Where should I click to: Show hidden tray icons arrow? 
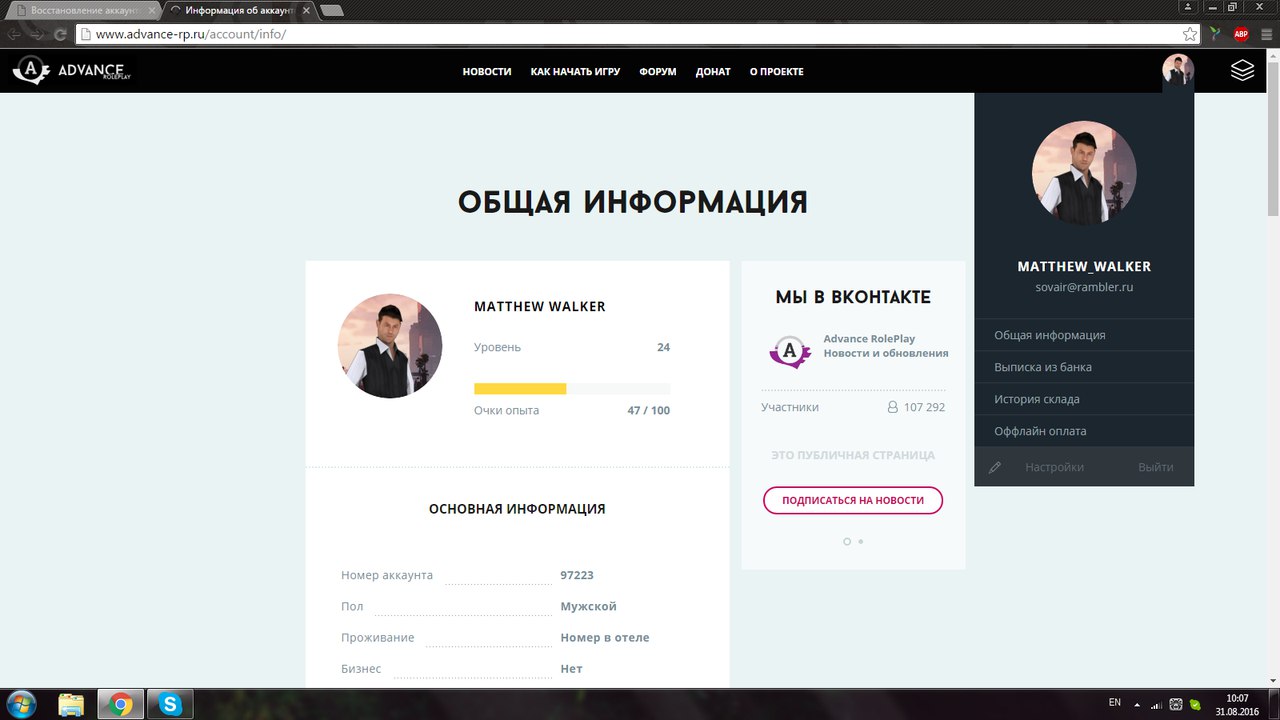point(1137,704)
